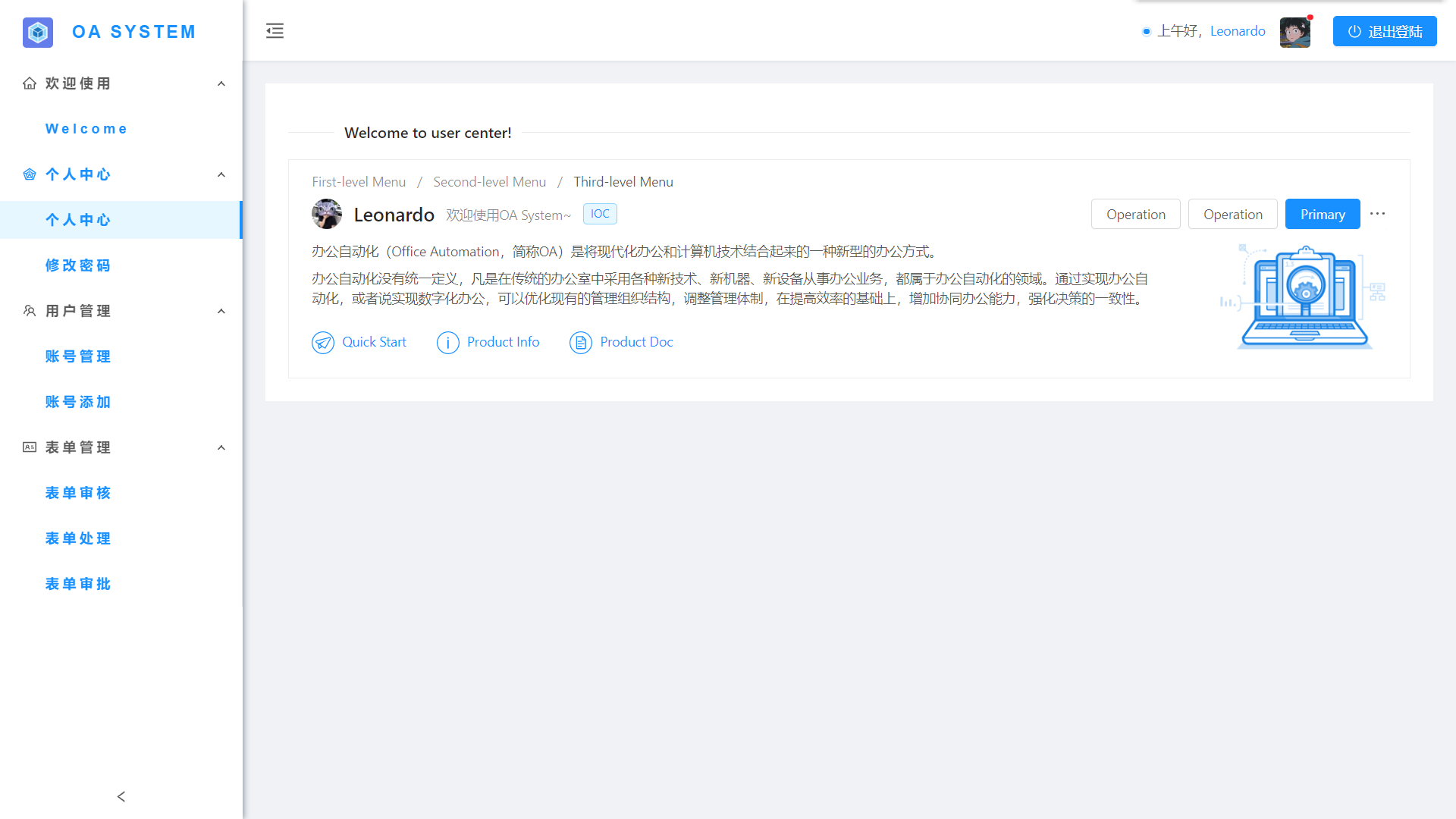1456x819 pixels.
Task: Click Second-level Menu breadcrumb link
Action: pos(489,182)
